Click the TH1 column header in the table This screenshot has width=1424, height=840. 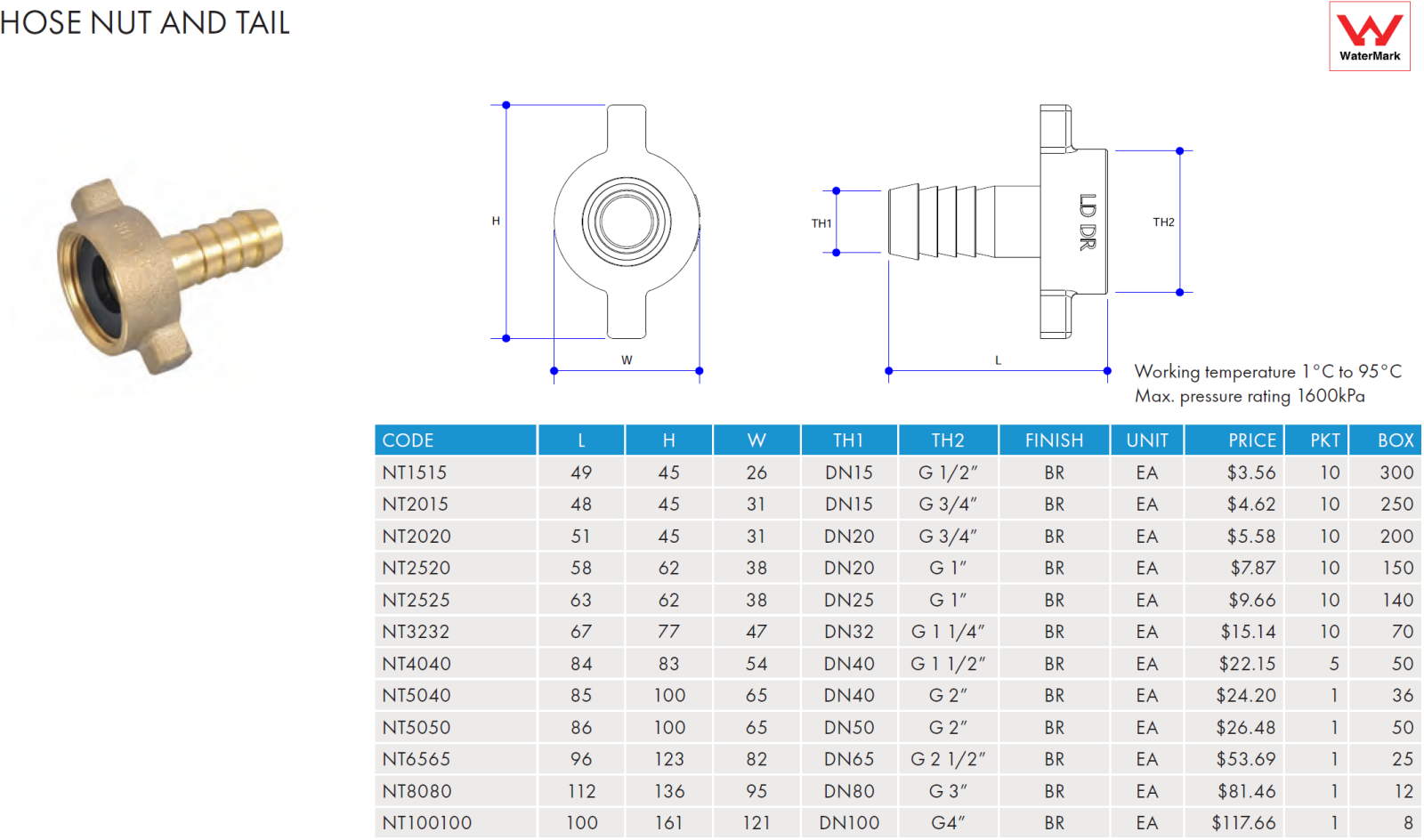849,440
